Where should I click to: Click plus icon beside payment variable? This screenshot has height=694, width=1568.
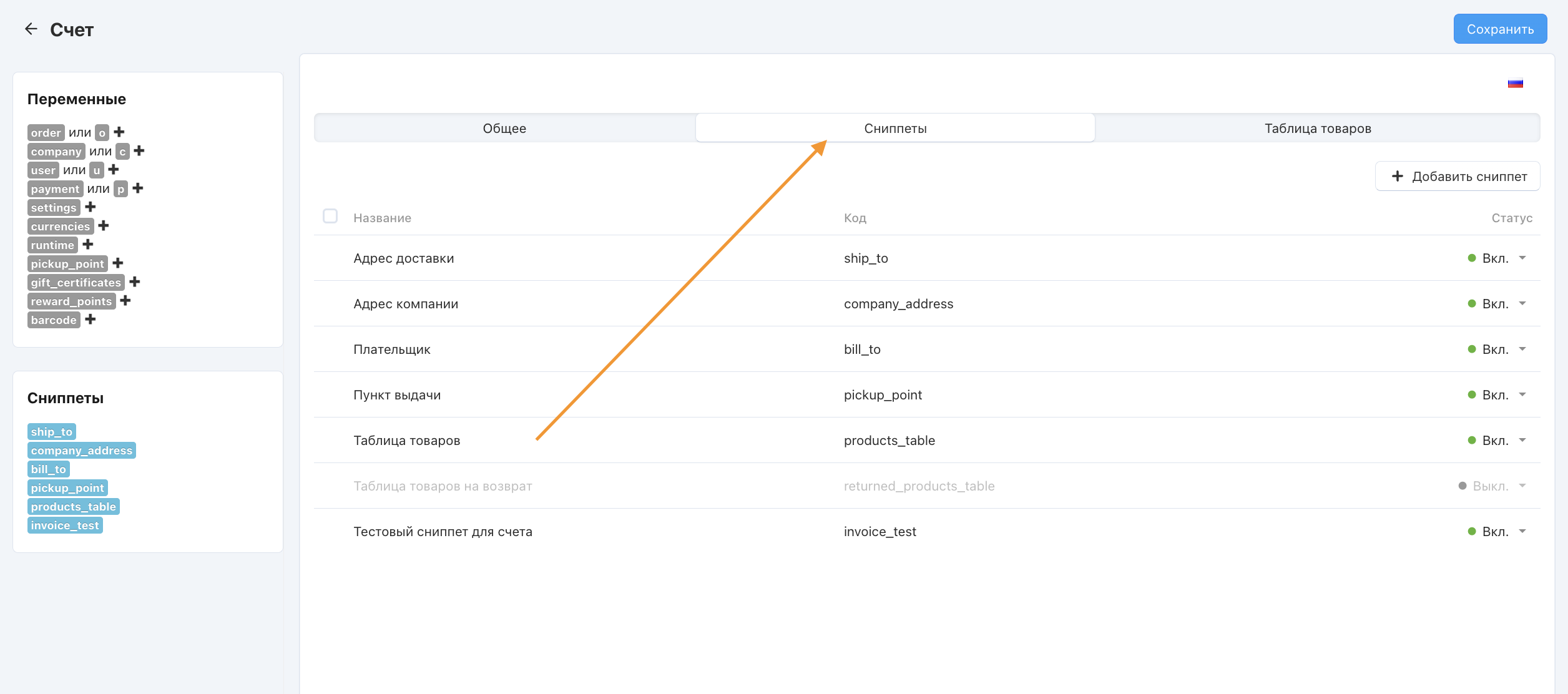138,188
